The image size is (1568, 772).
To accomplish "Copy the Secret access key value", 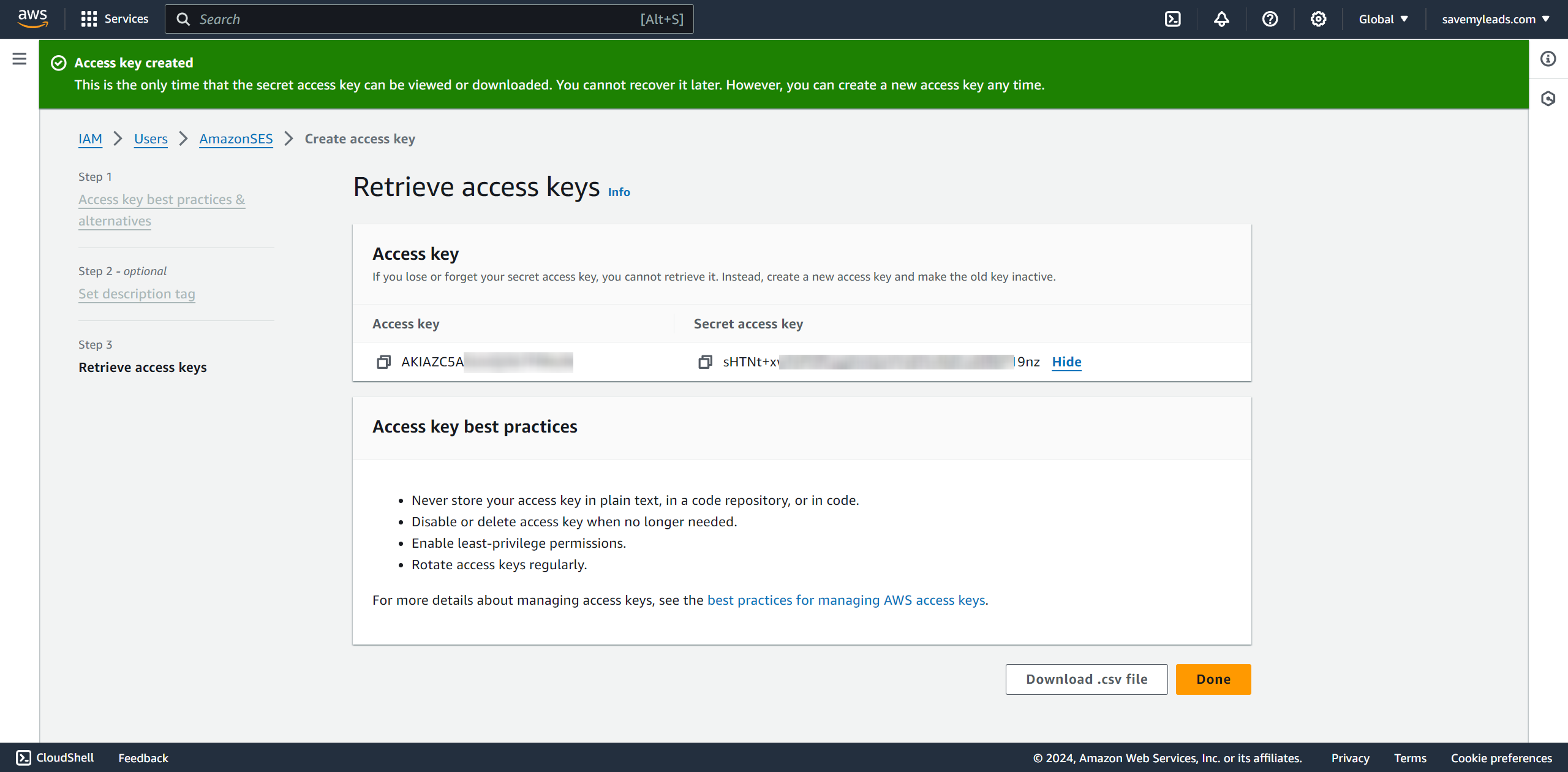I will pos(705,362).
